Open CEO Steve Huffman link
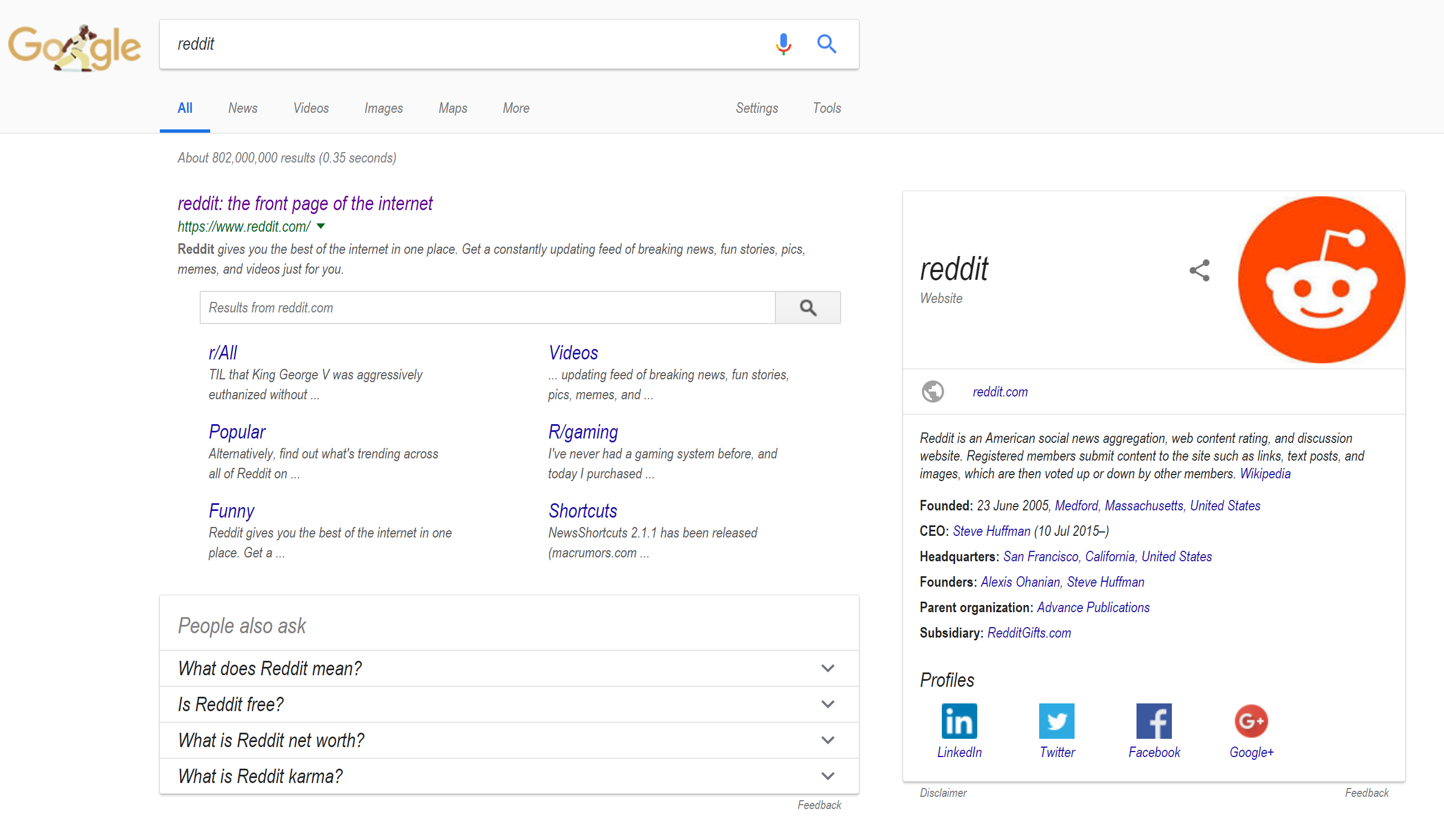The image size is (1444, 840). pos(991,531)
